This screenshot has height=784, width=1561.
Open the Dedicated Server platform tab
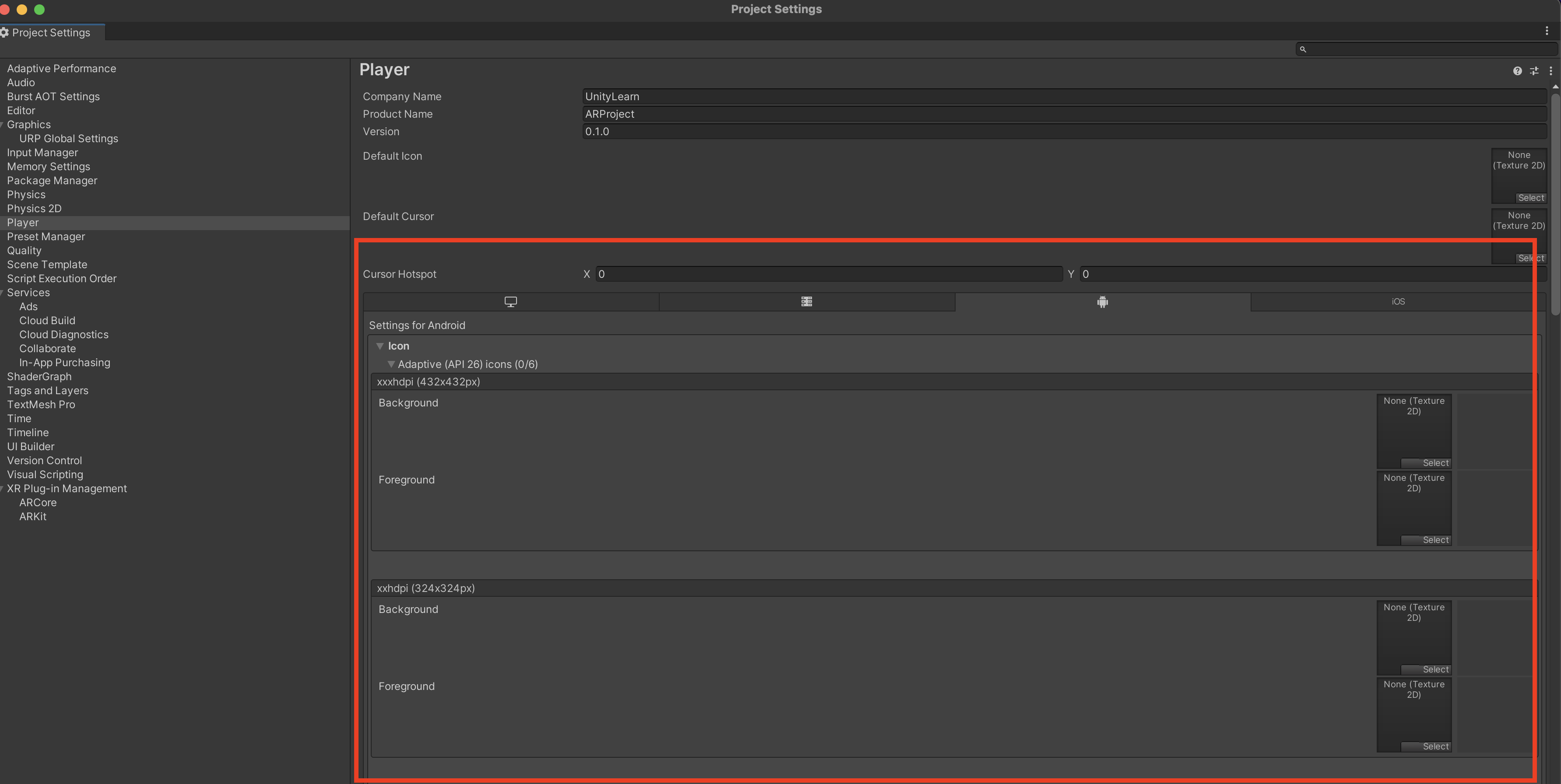tap(807, 301)
